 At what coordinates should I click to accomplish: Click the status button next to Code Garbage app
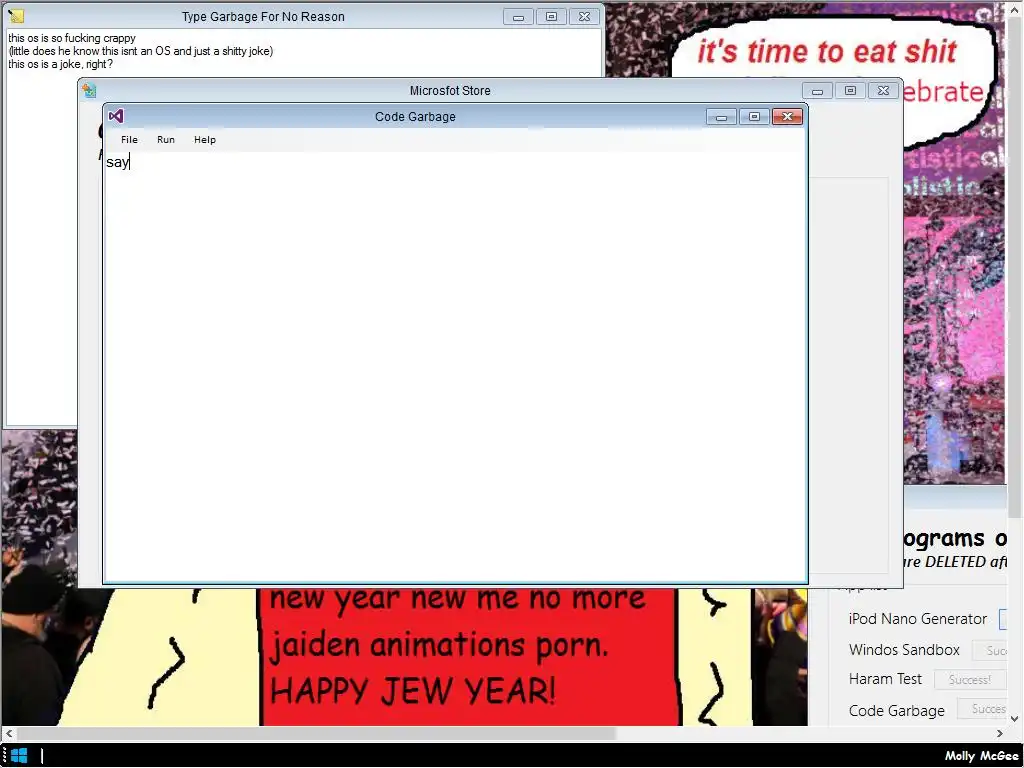[982, 709]
